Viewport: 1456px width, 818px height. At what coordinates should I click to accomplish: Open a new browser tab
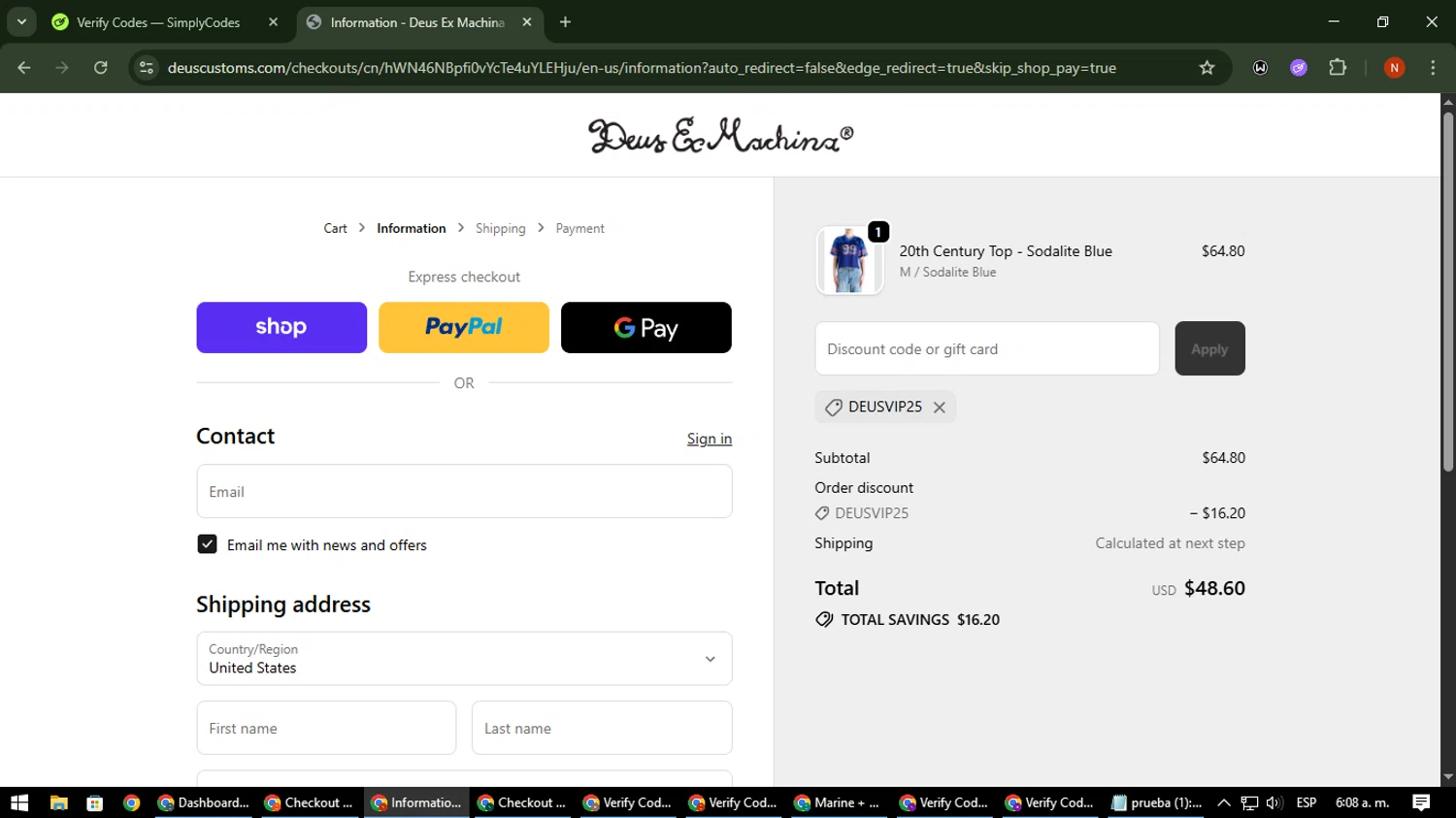coord(565,22)
